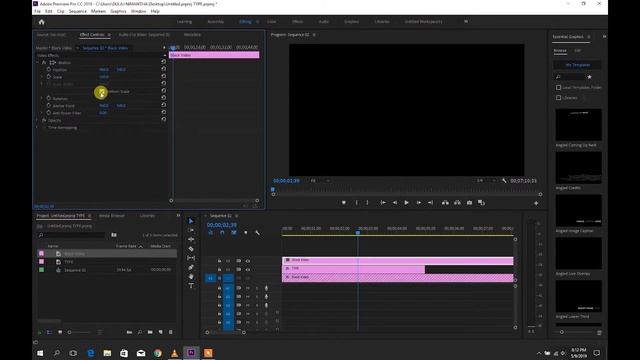The height and width of the screenshot is (360, 640).
Task: Expand the Opacity effect group
Action: point(38,120)
